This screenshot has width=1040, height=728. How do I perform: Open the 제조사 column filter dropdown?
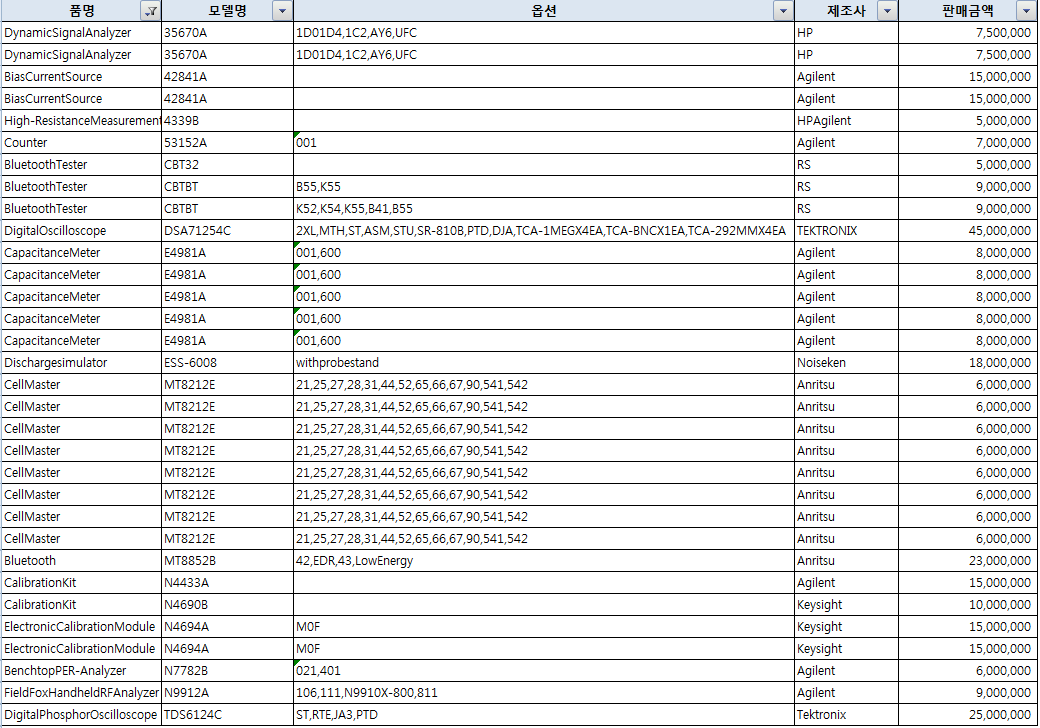tap(886, 11)
